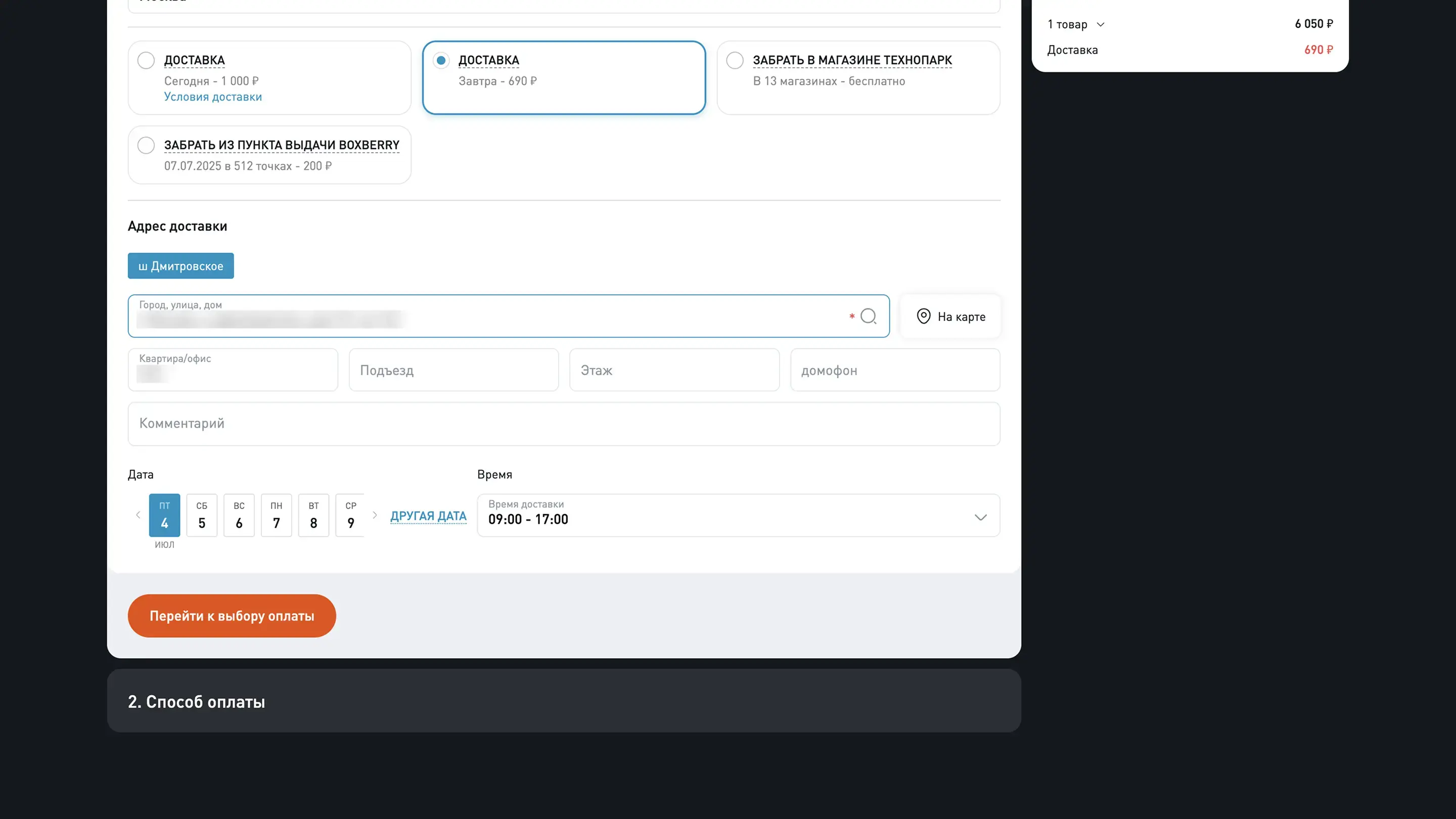Focus the Комментарий text field
Image resolution: width=1456 pixels, height=819 pixels.
tap(564, 424)
